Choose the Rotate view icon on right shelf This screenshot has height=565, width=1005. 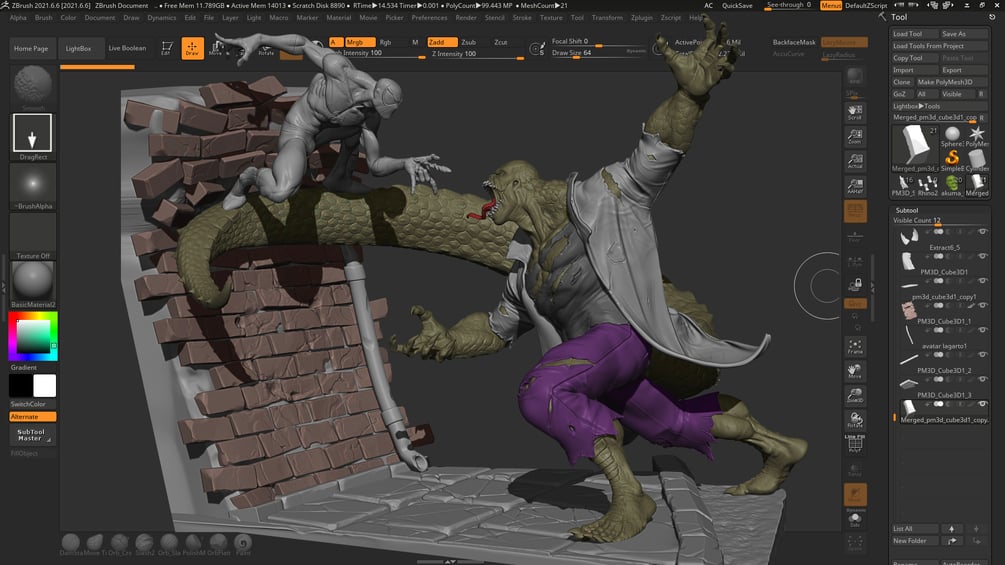click(855, 420)
